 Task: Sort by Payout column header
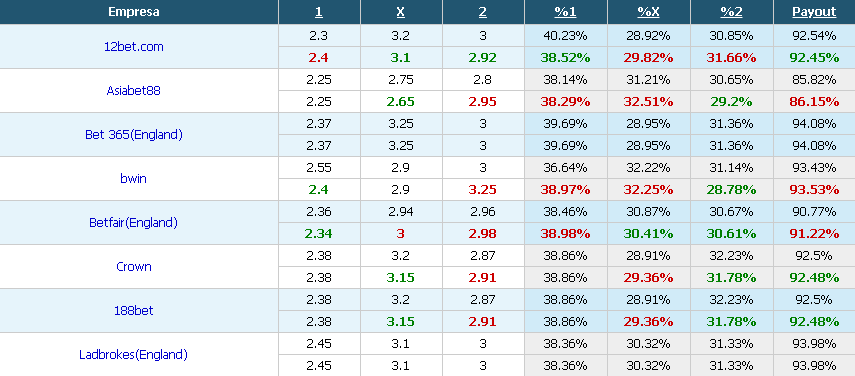pos(814,12)
